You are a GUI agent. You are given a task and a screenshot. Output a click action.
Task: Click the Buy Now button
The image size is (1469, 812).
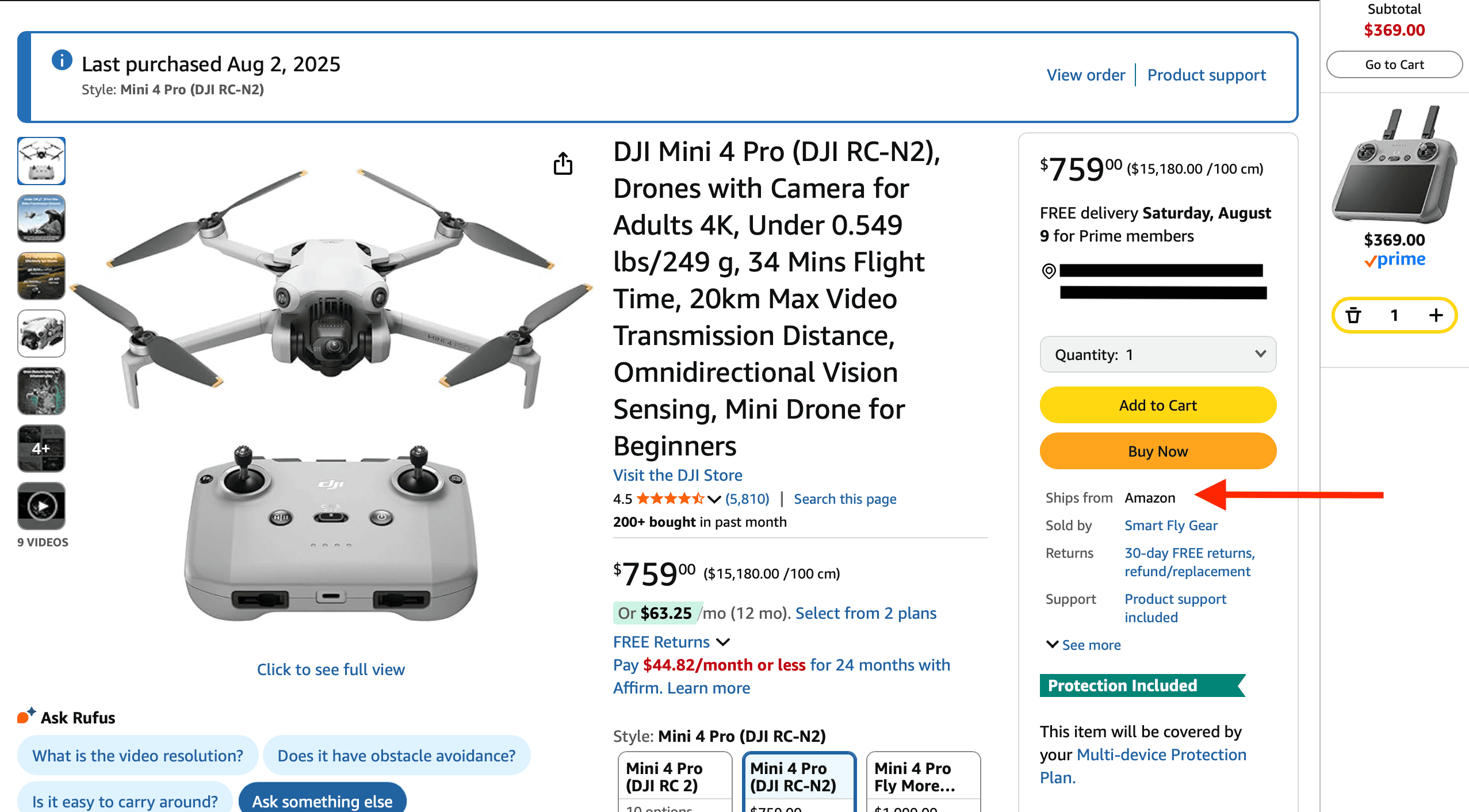pyautogui.click(x=1157, y=451)
